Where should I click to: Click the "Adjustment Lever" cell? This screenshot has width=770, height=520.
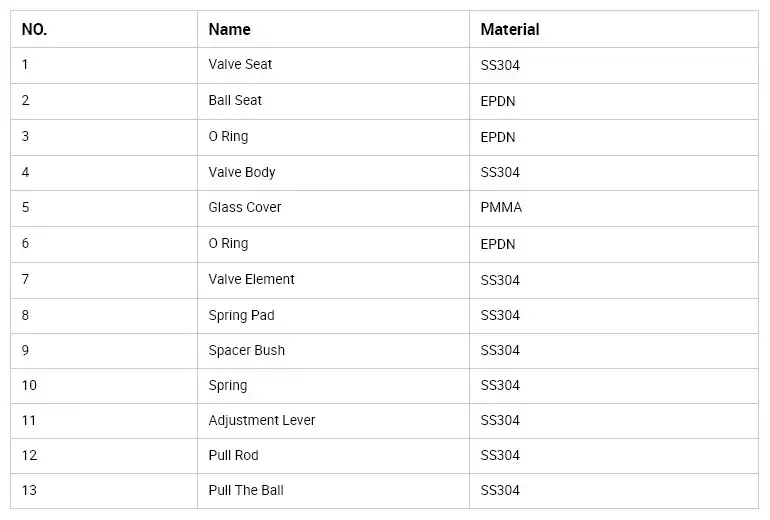point(262,421)
